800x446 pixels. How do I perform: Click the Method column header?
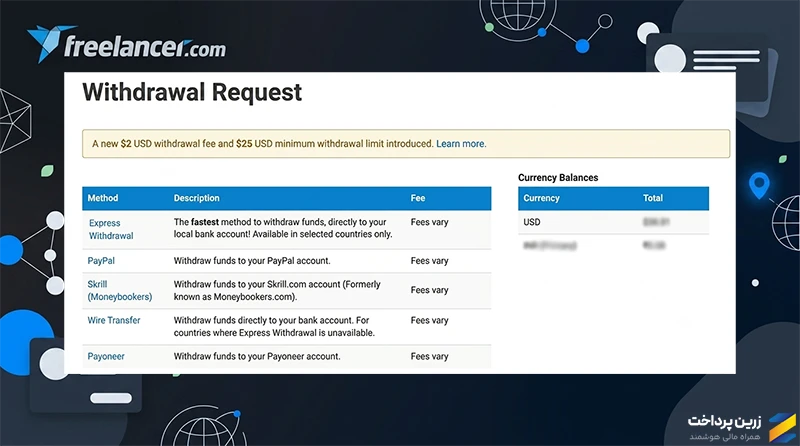tap(103, 198)
